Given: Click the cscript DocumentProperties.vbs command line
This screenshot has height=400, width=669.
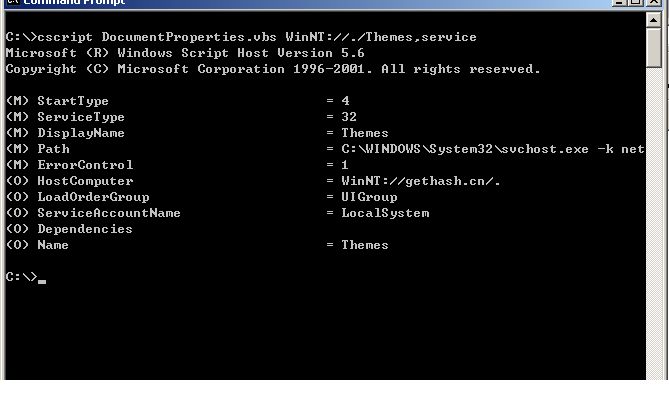Looking at the screenshot, I should (x=241, y=37).
